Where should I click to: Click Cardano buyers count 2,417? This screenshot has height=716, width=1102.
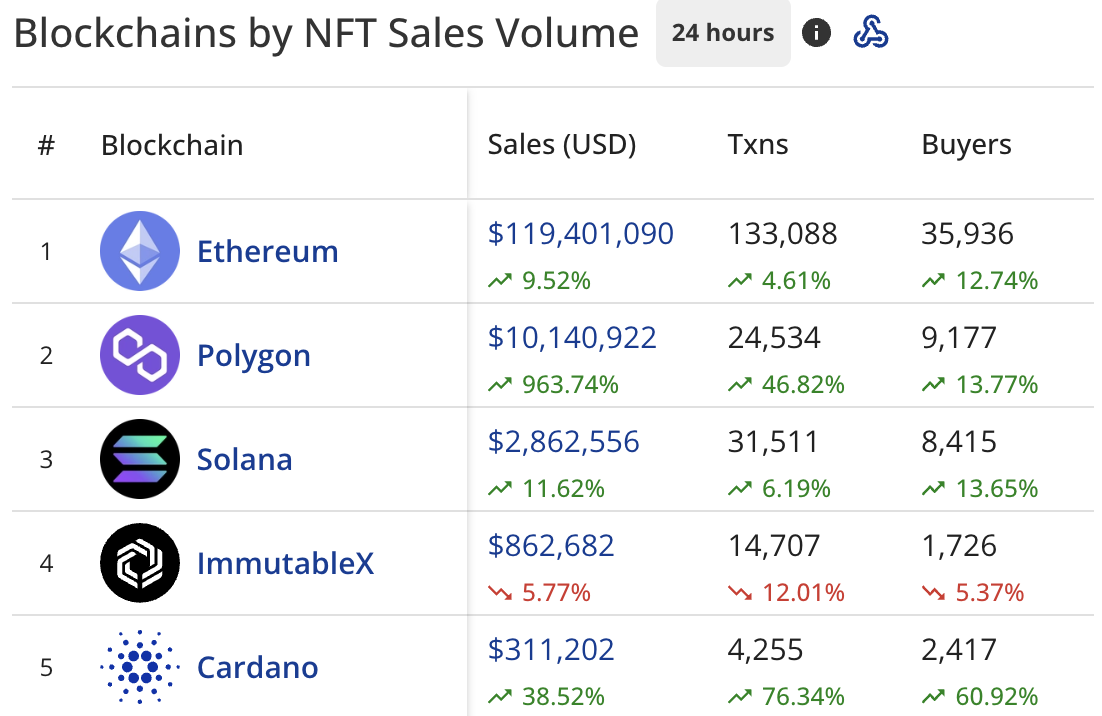click(x=959, y=650)
